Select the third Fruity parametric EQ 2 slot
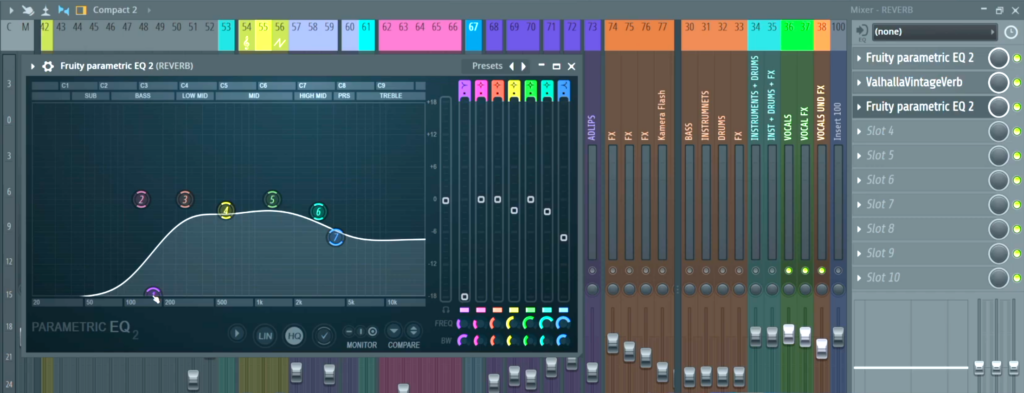The image size is (1024, 393). [920, 106]
